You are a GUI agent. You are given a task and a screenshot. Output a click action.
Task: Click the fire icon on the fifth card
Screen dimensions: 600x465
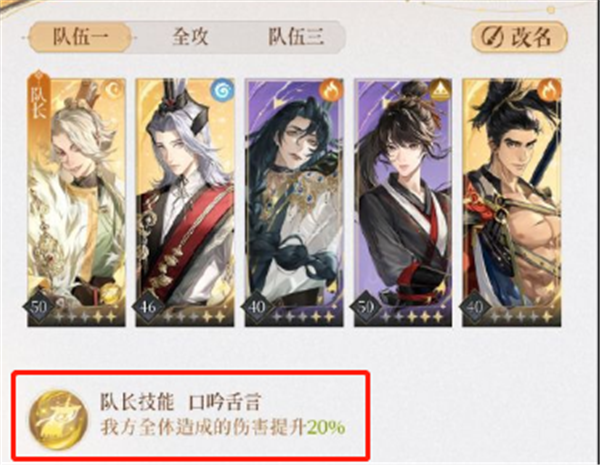click(549, 91)
